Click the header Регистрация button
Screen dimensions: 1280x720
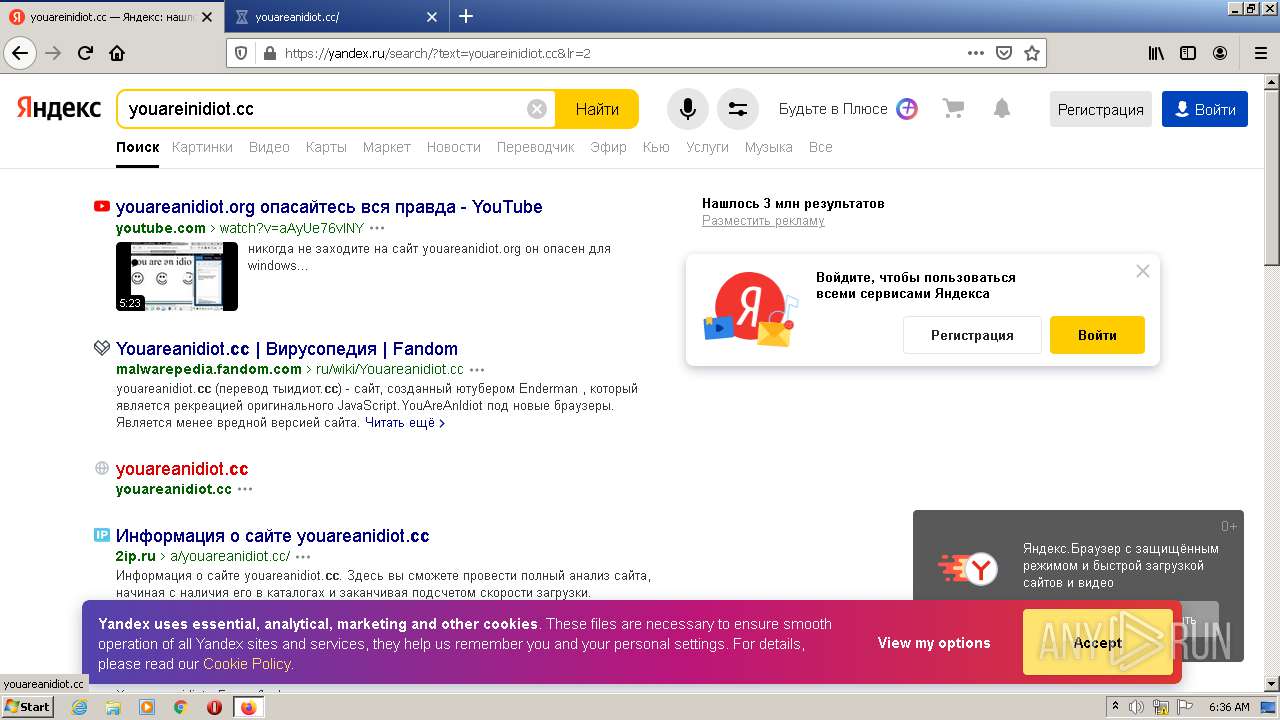click(1101, 109)
